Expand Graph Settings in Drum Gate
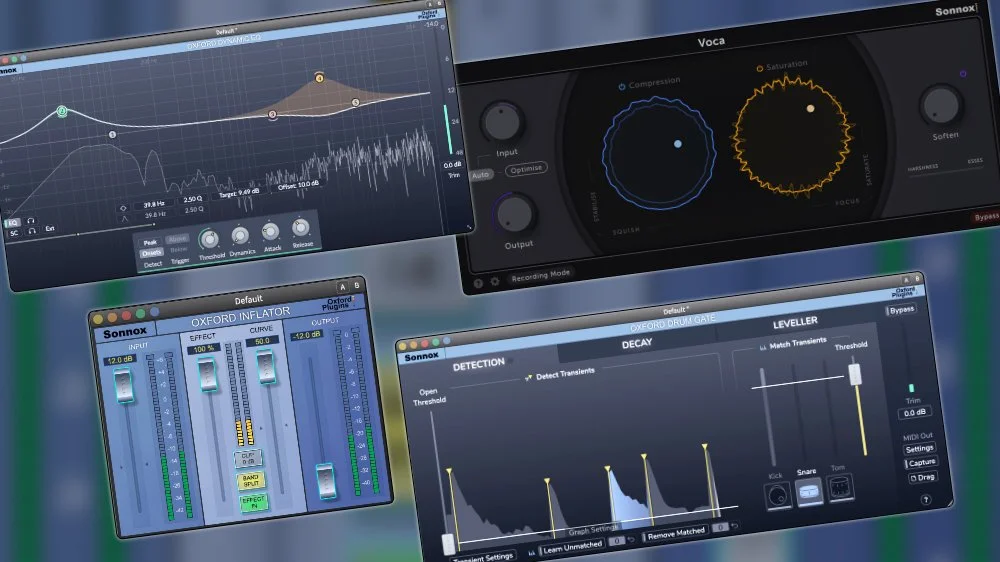1000x562 pixels. click(592, 530)
